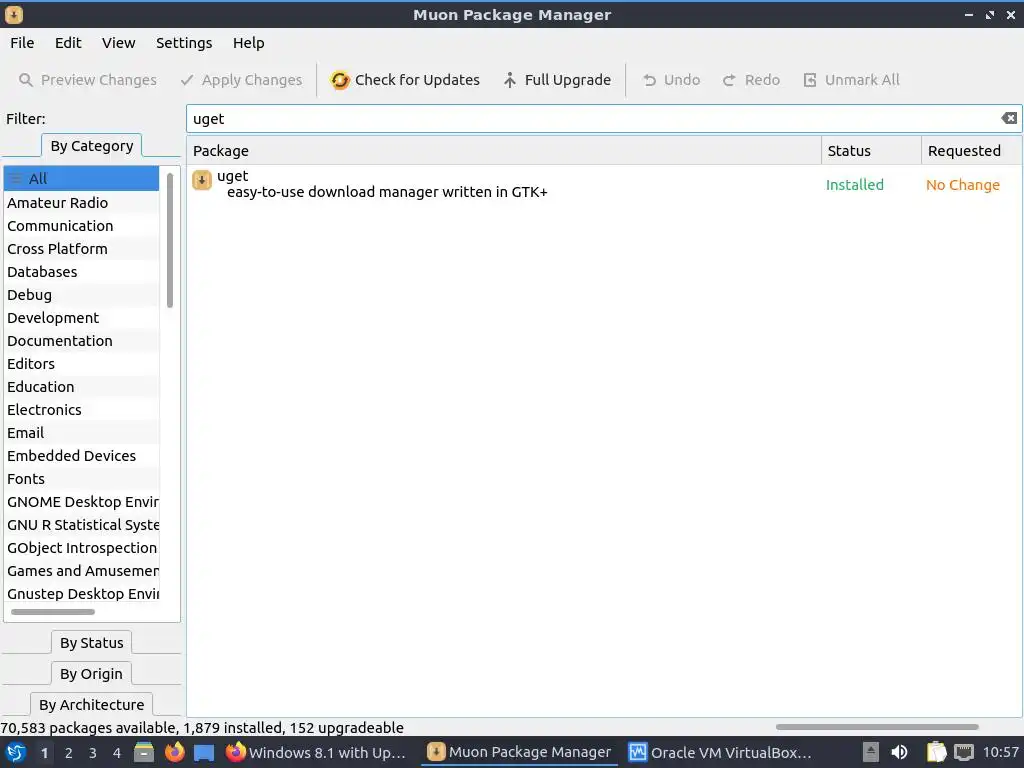Click the category list horizontal scrollbar

(53, 612)
